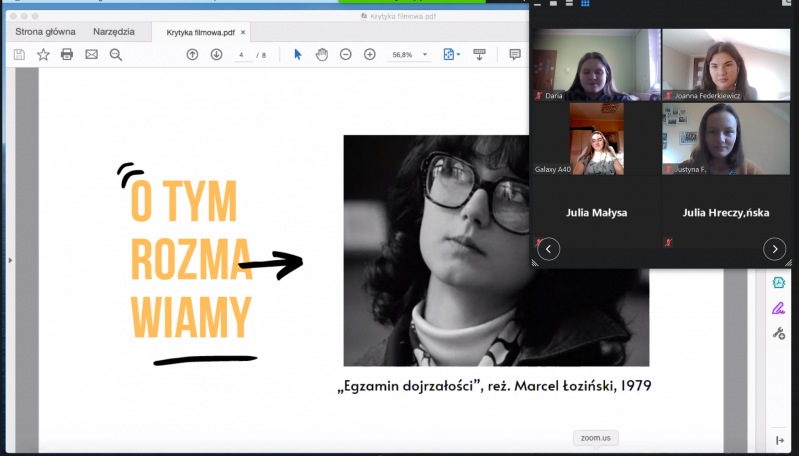Image resolution: width=799 pixels, height=456 pixels.
Task: Select the Krytyka filmowa.pdf document tab
Action: pos(200,33)
